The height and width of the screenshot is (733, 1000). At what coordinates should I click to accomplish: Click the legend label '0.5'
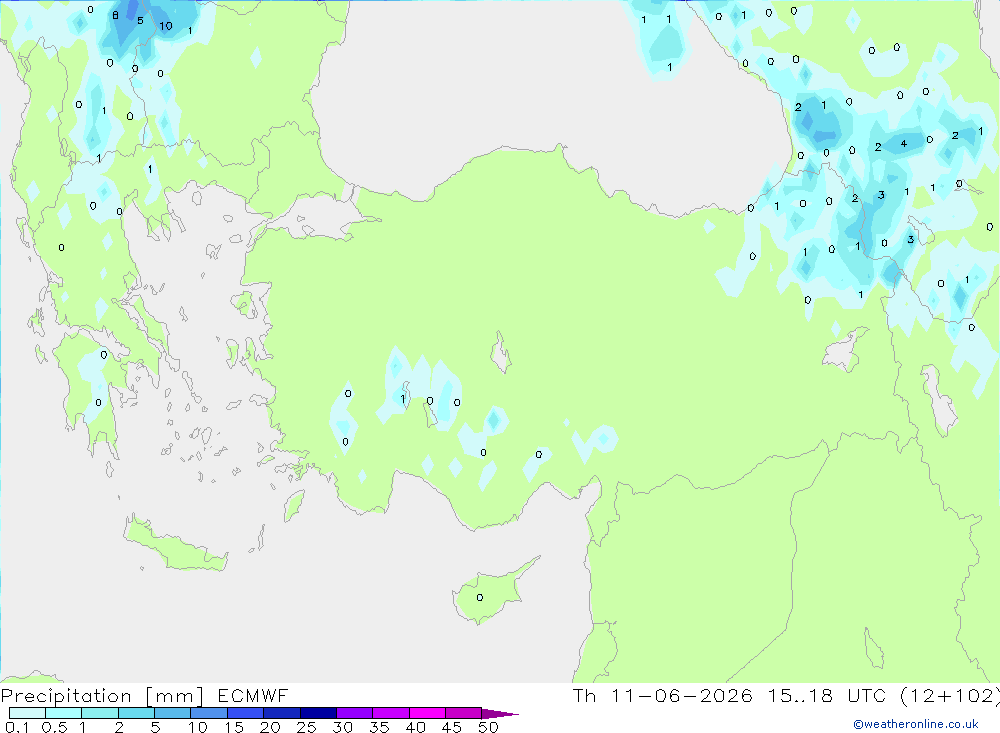(x=54, y=727)
